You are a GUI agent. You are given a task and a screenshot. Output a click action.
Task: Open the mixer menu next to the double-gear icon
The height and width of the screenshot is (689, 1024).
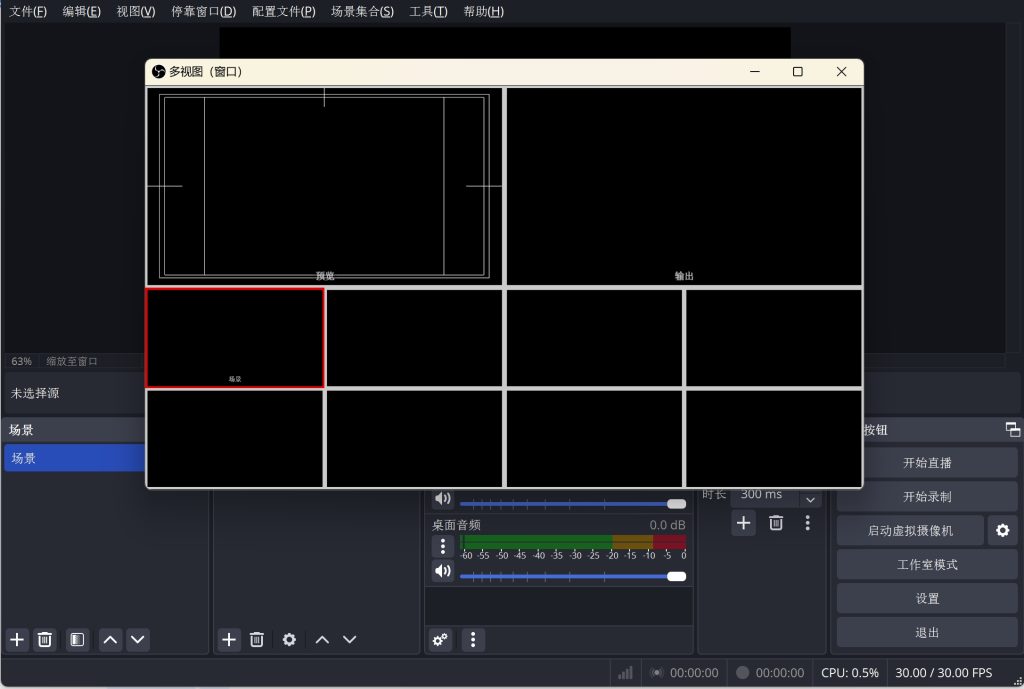click(473, 639)
